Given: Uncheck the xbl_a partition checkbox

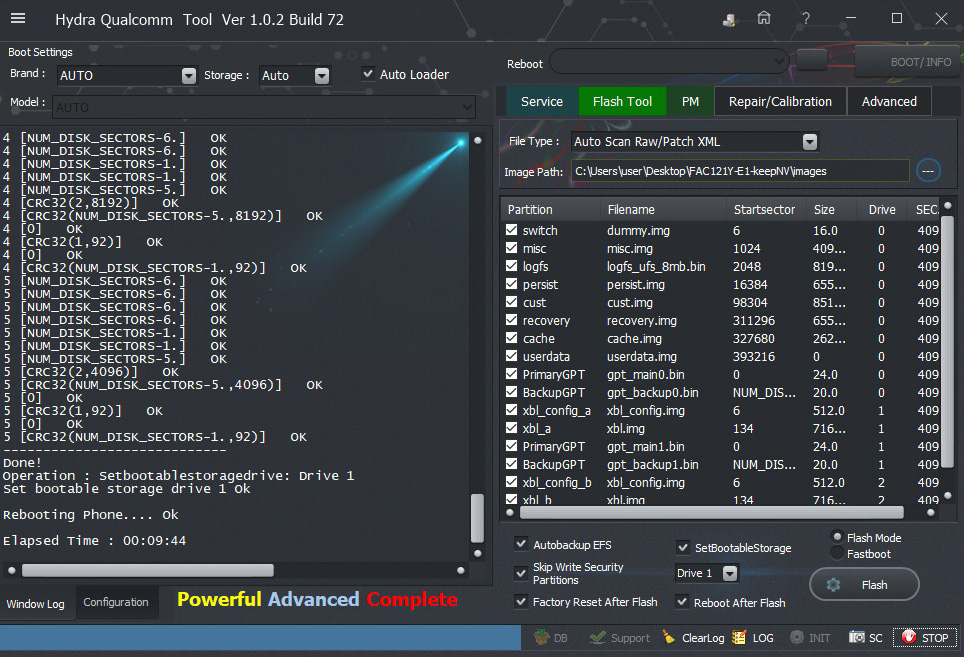Looking at the screenshot, I should [512, 428].
